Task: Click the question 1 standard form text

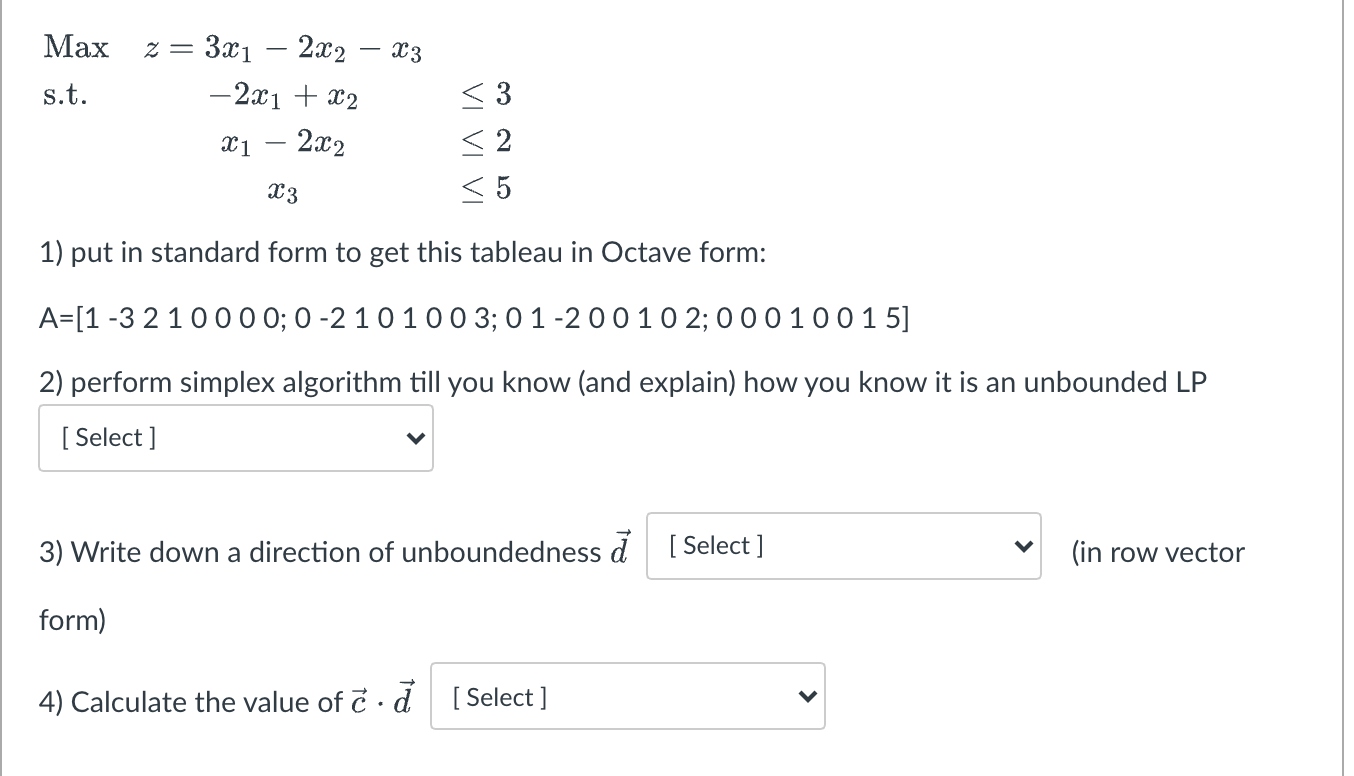Action: [x=400, y=253]
